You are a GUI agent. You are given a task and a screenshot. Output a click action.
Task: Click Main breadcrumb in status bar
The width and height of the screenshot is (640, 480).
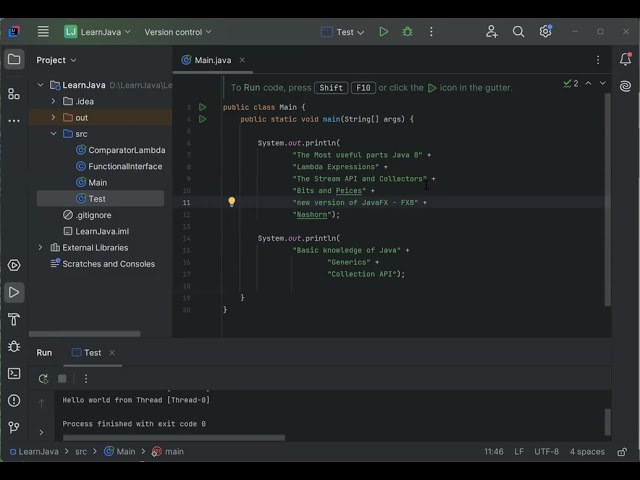pyautogui.click(x=120, y=452)
